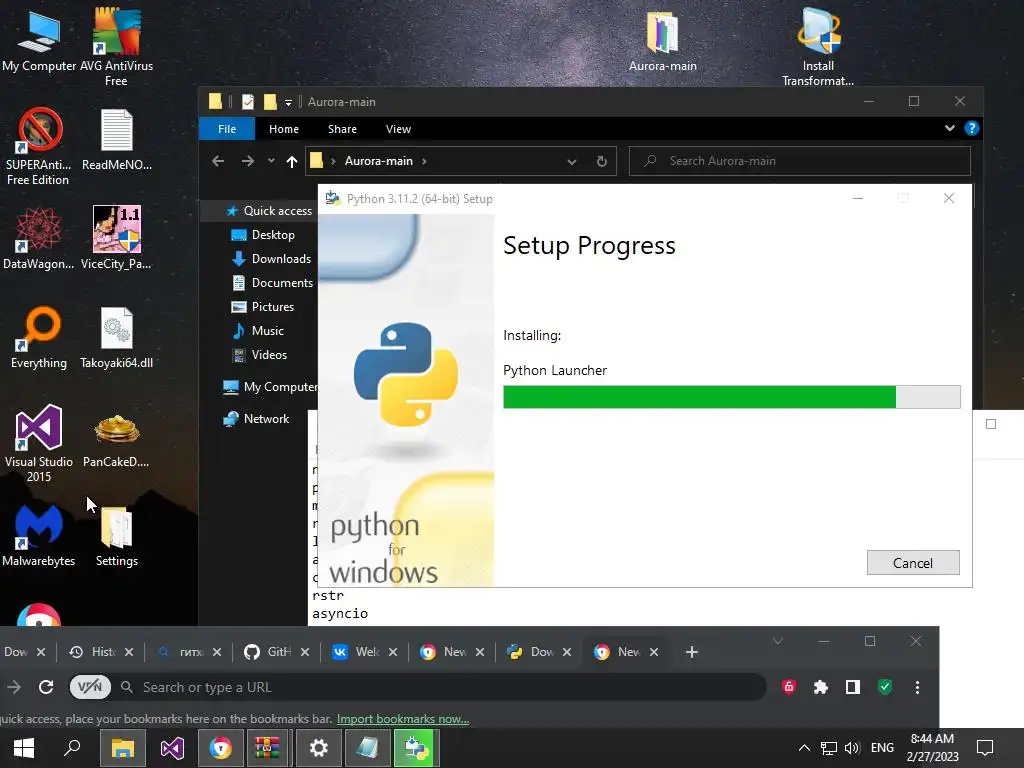Open taskbar search magnifier
Screen dimensions: 1024x768
click(72, 748)
